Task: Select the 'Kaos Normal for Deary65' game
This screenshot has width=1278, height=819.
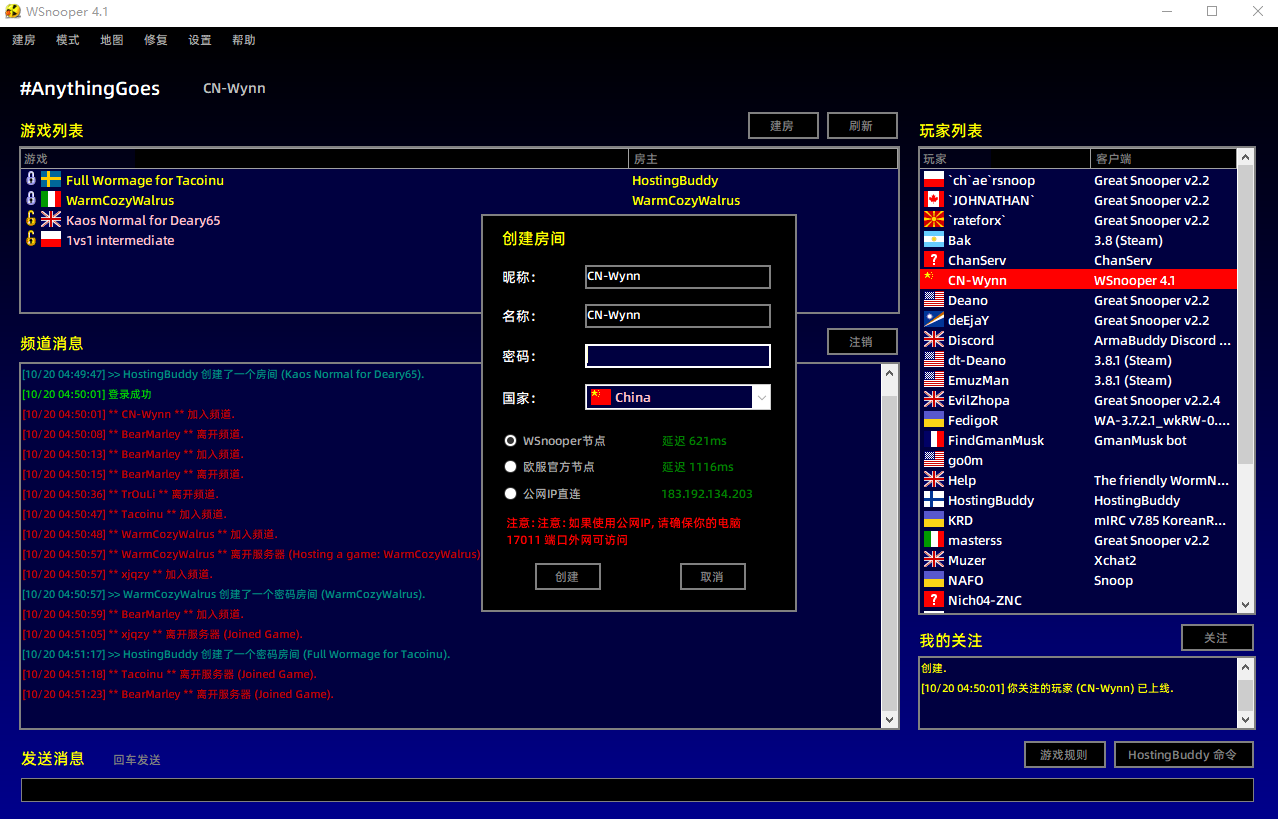Action: tap(459, 220)
